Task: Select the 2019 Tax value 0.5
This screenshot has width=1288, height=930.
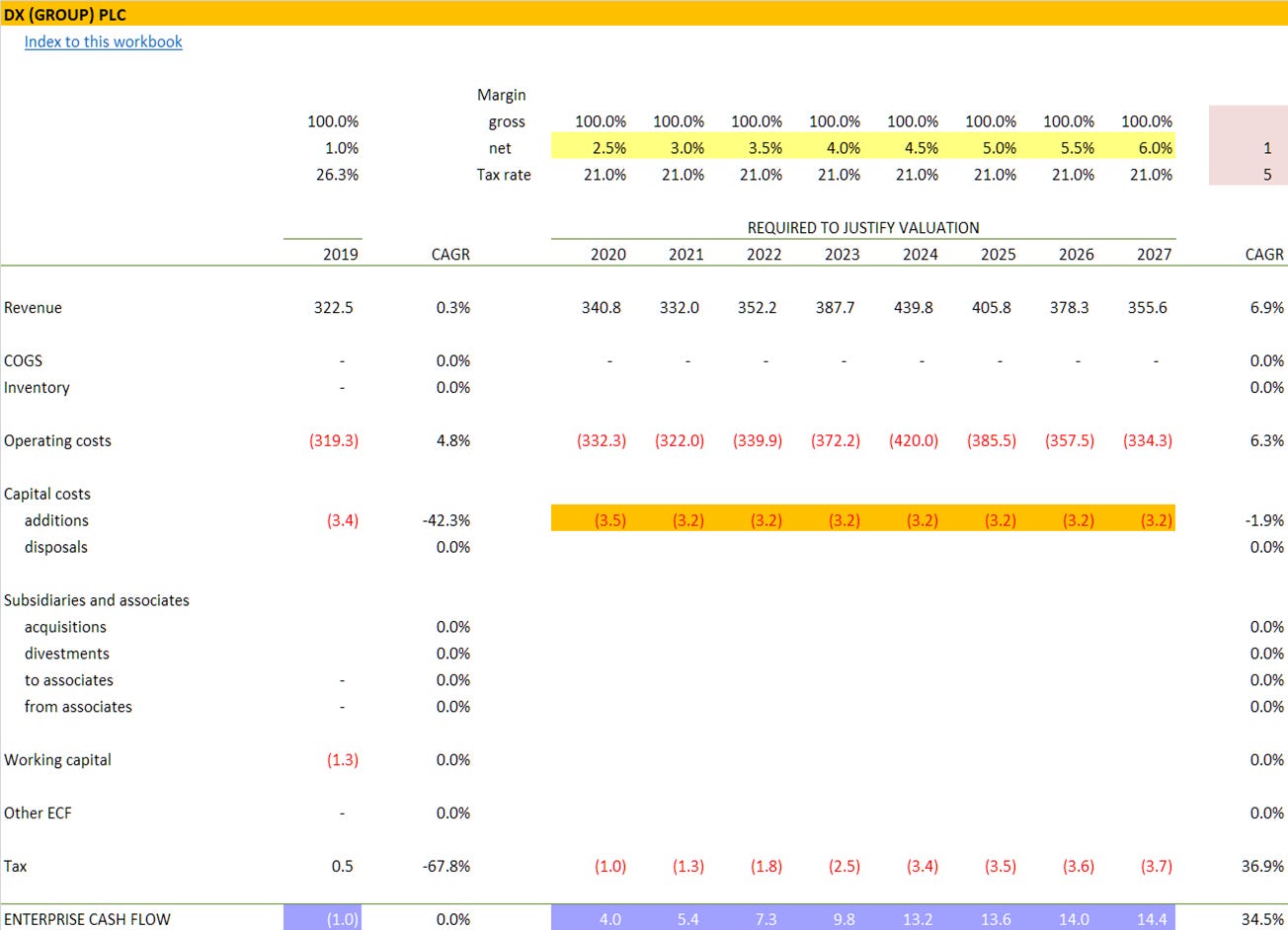Action: 343,867
